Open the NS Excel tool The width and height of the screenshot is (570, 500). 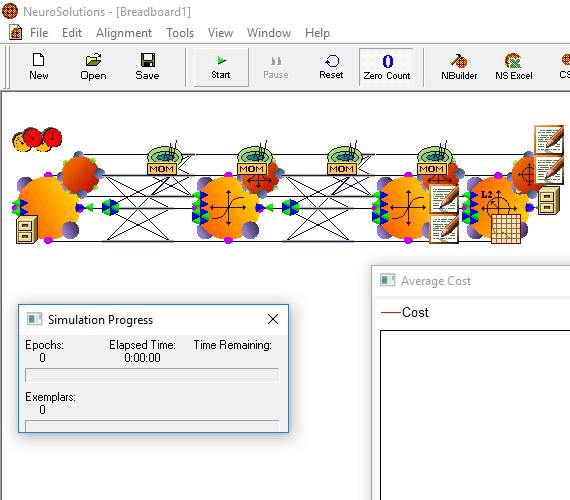click(x=514, y=67)
